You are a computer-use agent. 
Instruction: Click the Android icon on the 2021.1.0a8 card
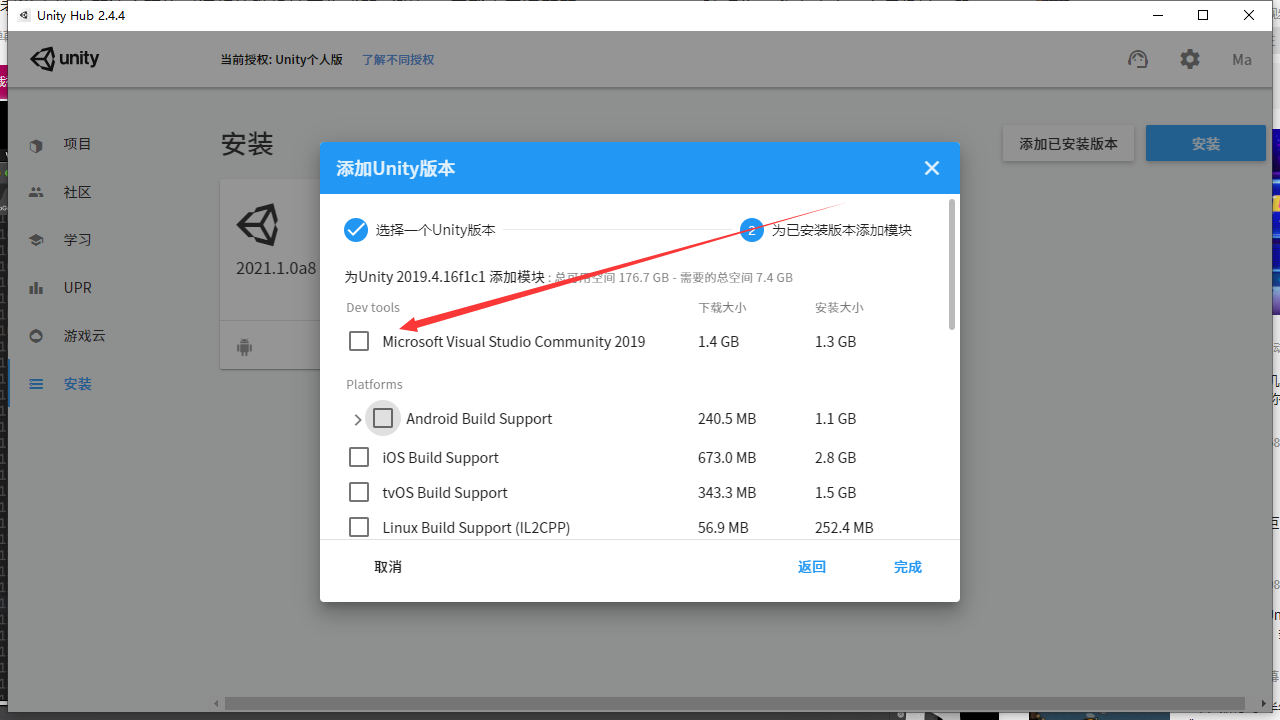(244, 345)
